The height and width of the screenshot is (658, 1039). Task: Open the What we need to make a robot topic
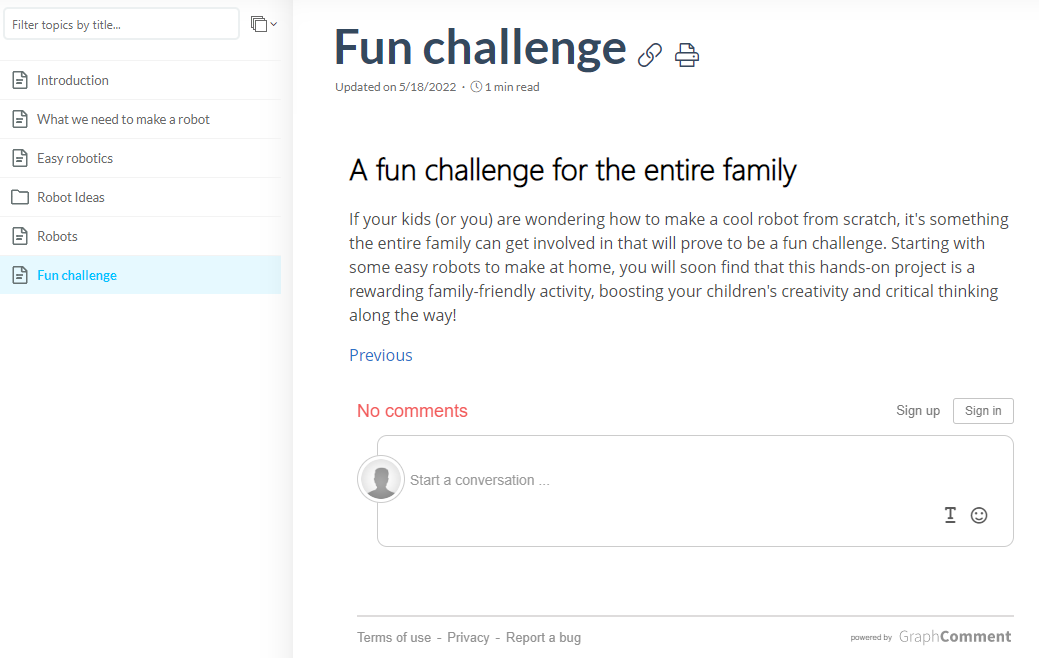[x=123, y=118]
